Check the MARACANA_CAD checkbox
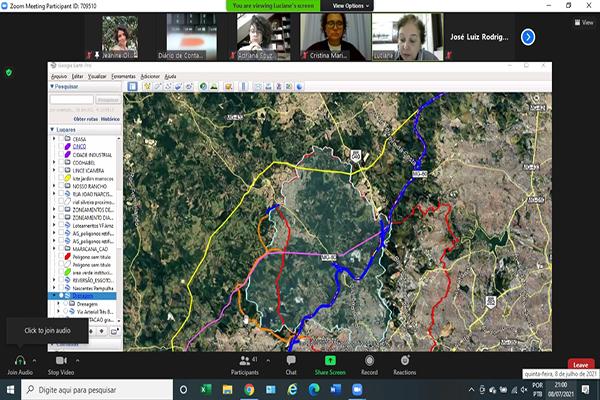This screenshot has height=400, width=600. [60, 249]
